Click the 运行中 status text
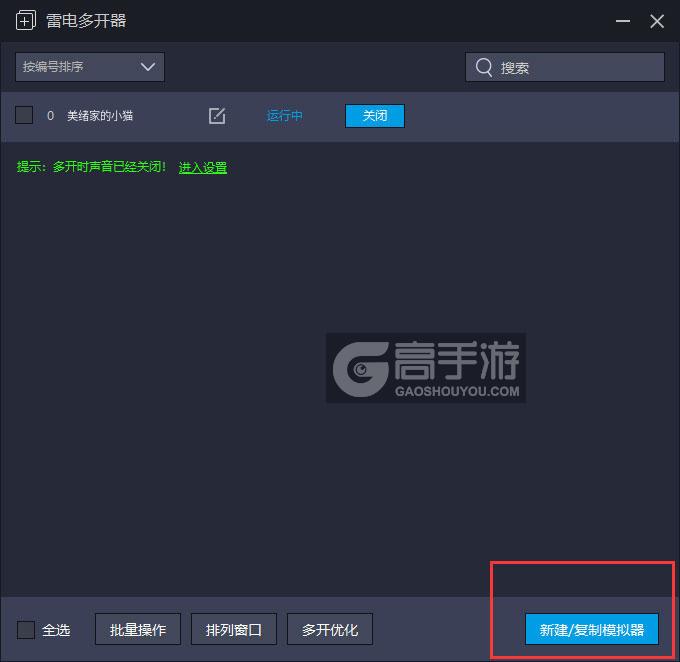 (x=284, y=116)
